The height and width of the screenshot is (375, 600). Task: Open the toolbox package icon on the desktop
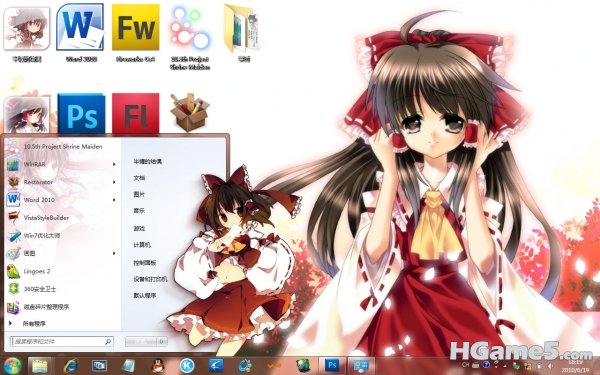coord(190,112)
